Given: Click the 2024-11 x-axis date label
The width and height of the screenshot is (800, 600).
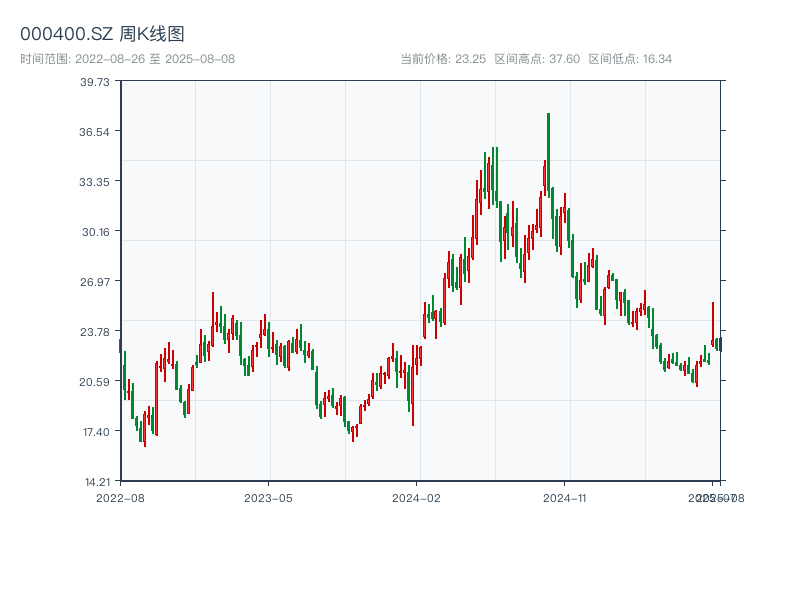Looking at the screenshot, I should 565,497.
